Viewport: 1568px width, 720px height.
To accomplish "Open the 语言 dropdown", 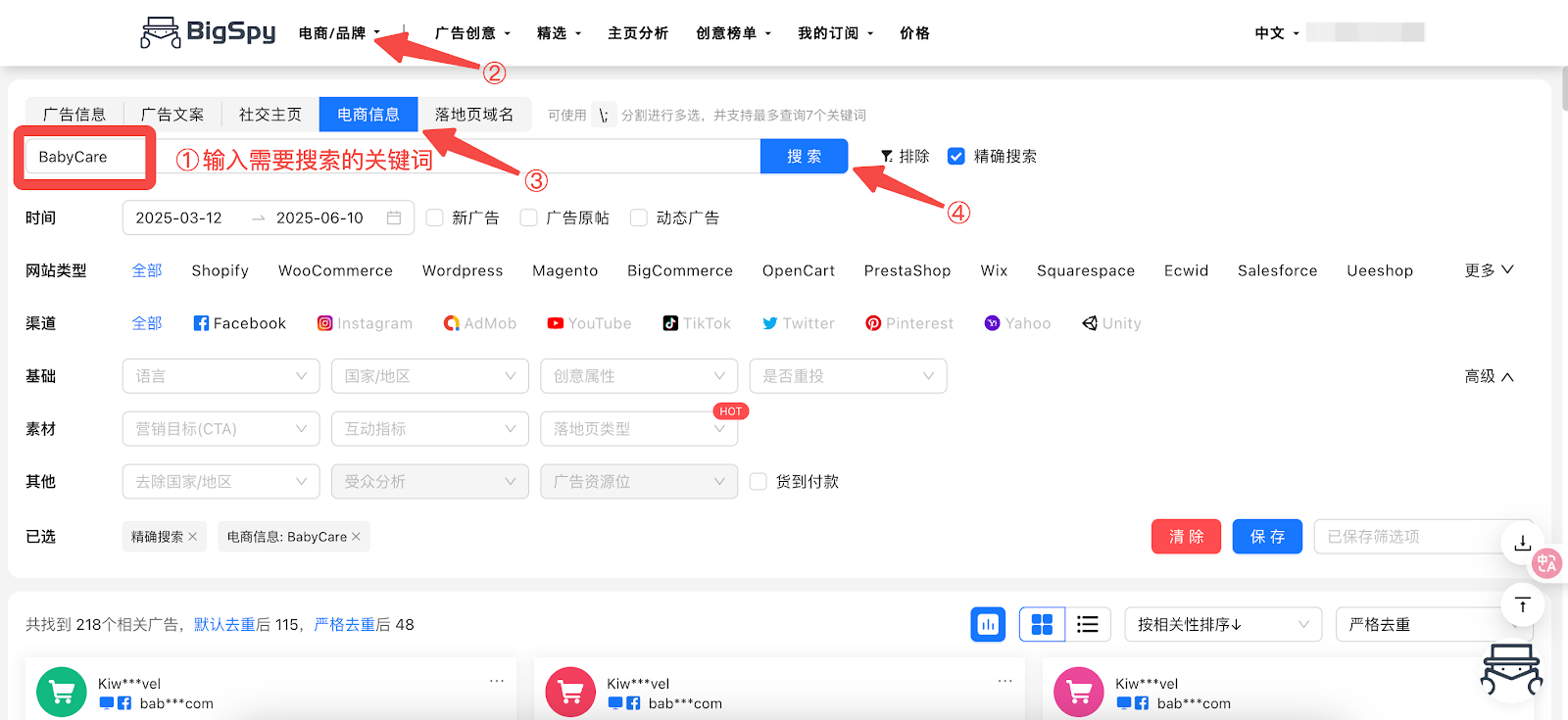I will [221, 376].
